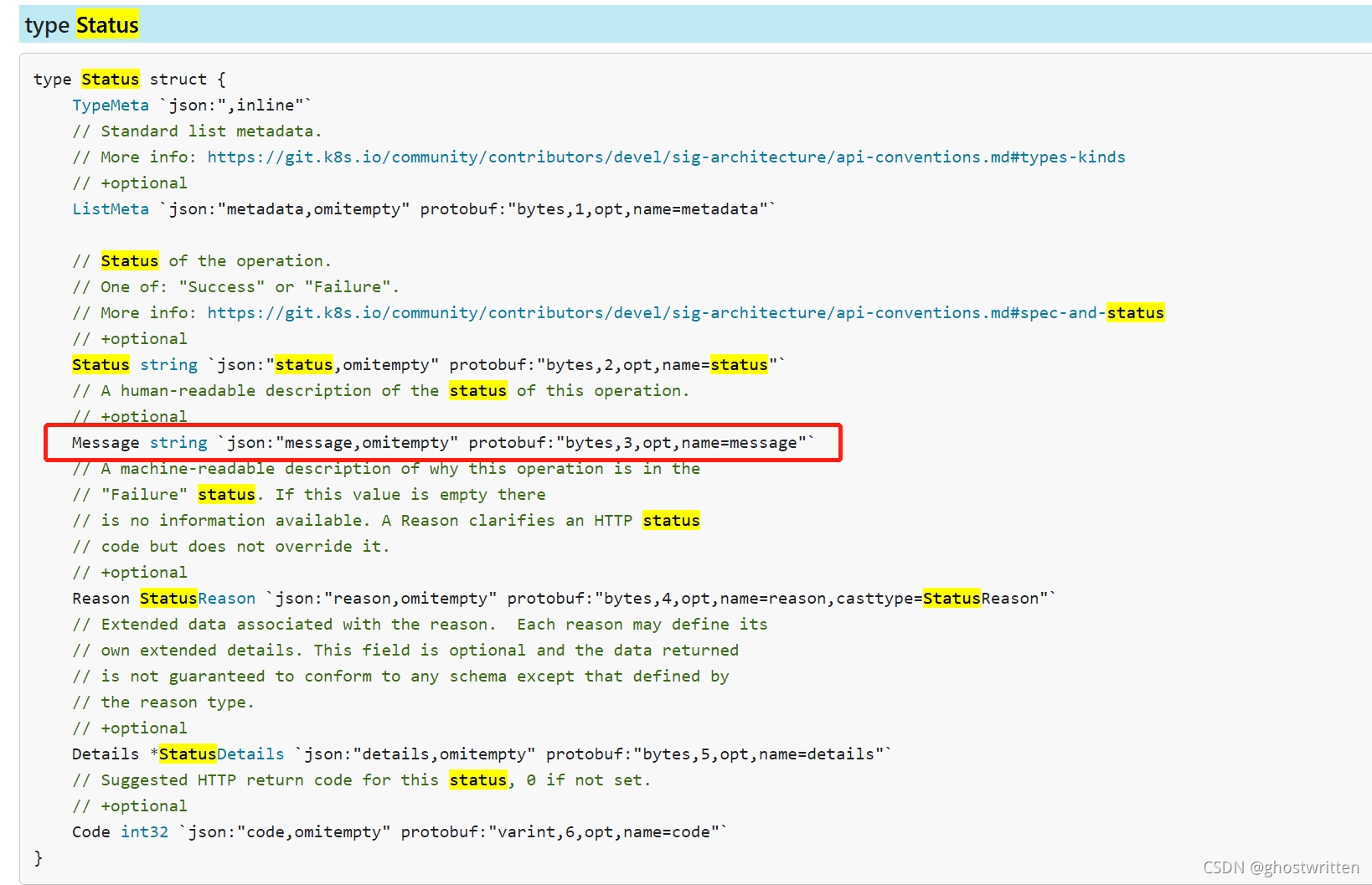Click the '// Standard list metadata.' comment
Screen dimensions: 1372x885
[x=197, y=131]
